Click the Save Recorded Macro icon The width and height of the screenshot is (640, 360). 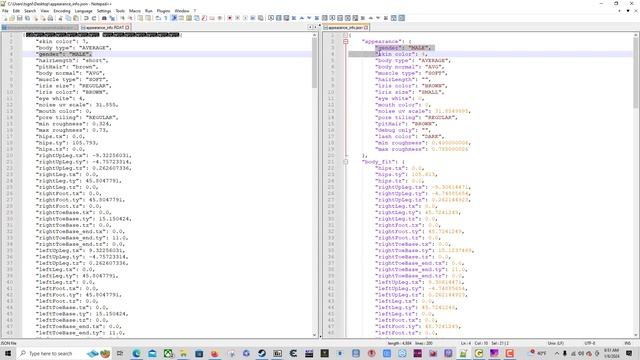260,18
